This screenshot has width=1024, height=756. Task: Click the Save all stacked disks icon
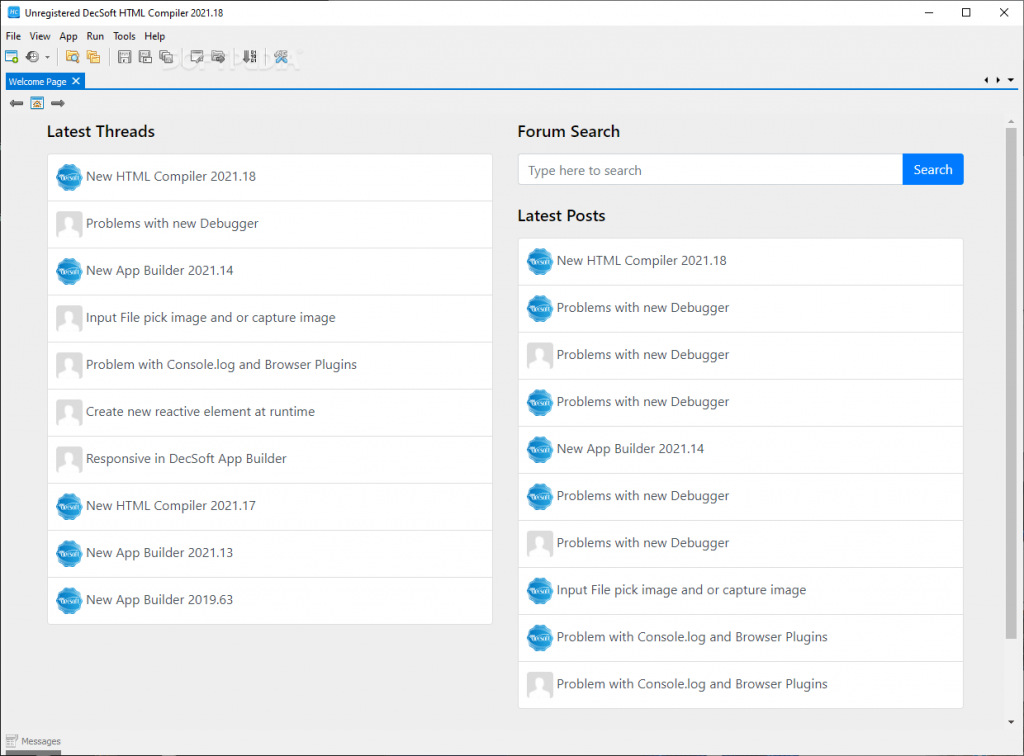(x=166, y=57)
